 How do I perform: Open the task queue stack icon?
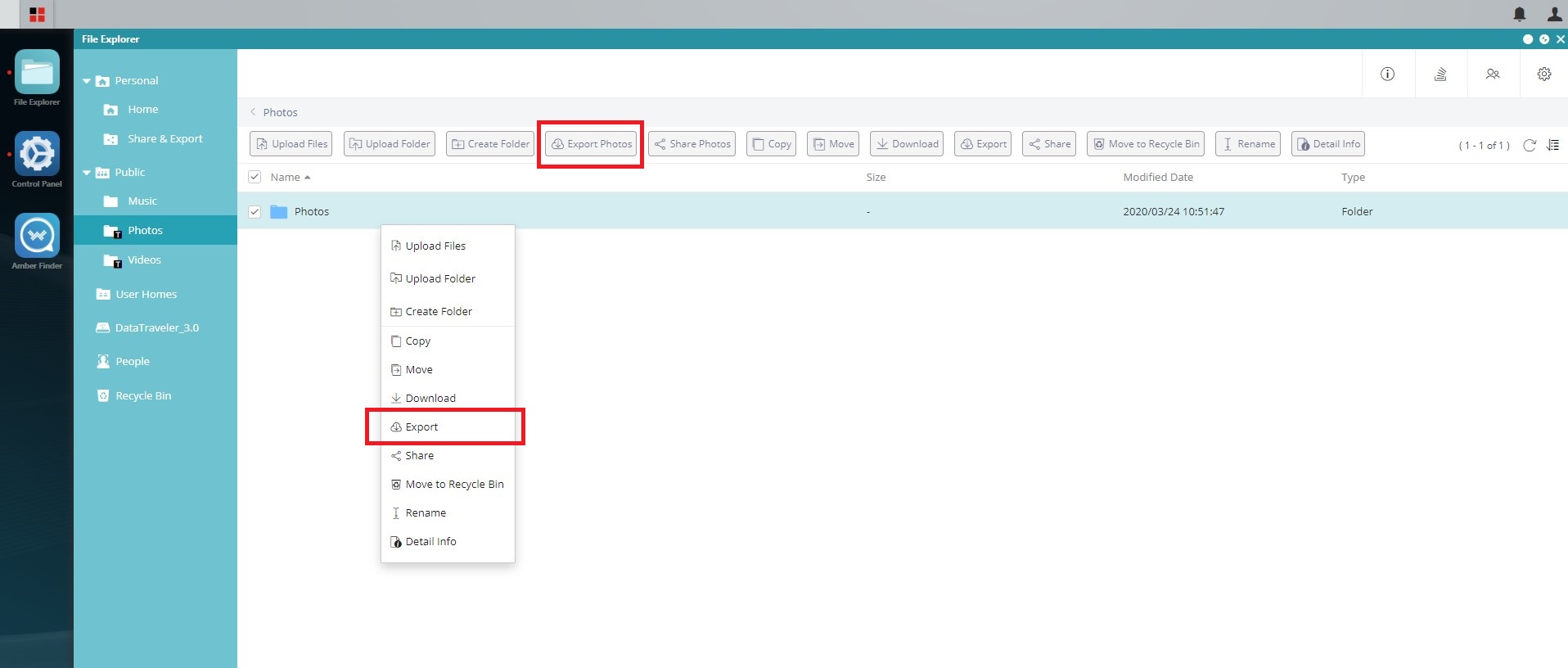(x=1440, y=74)
